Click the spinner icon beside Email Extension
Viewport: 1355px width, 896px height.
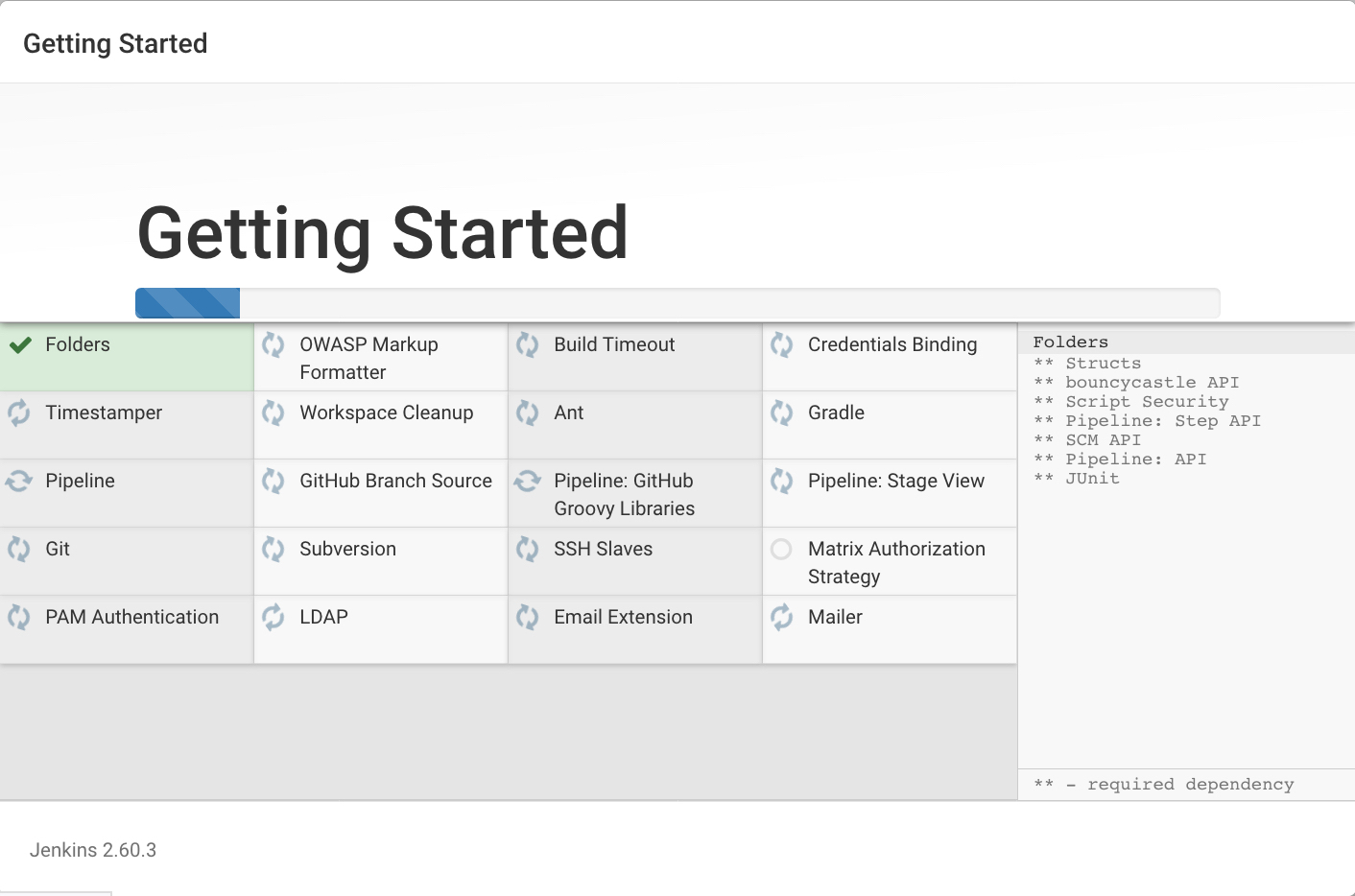click(x=528, y=618)
